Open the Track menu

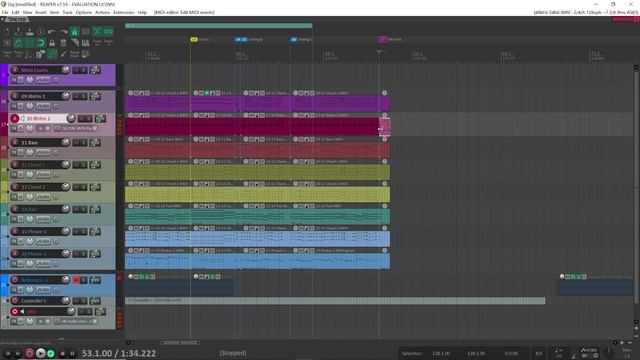[67, 12]
